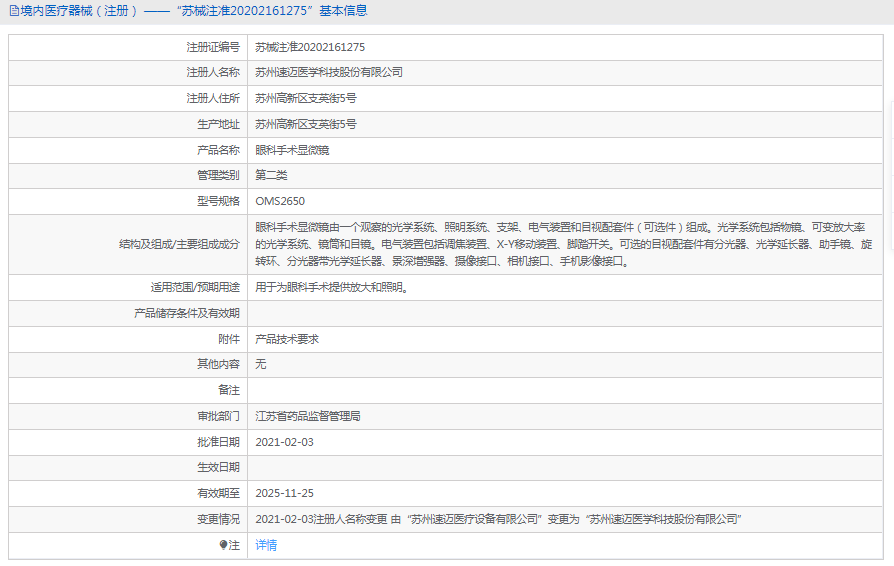Click the 批准日期 row label
Image resolution: width=894 pixels, height=566 pixels.
point(218,442)
